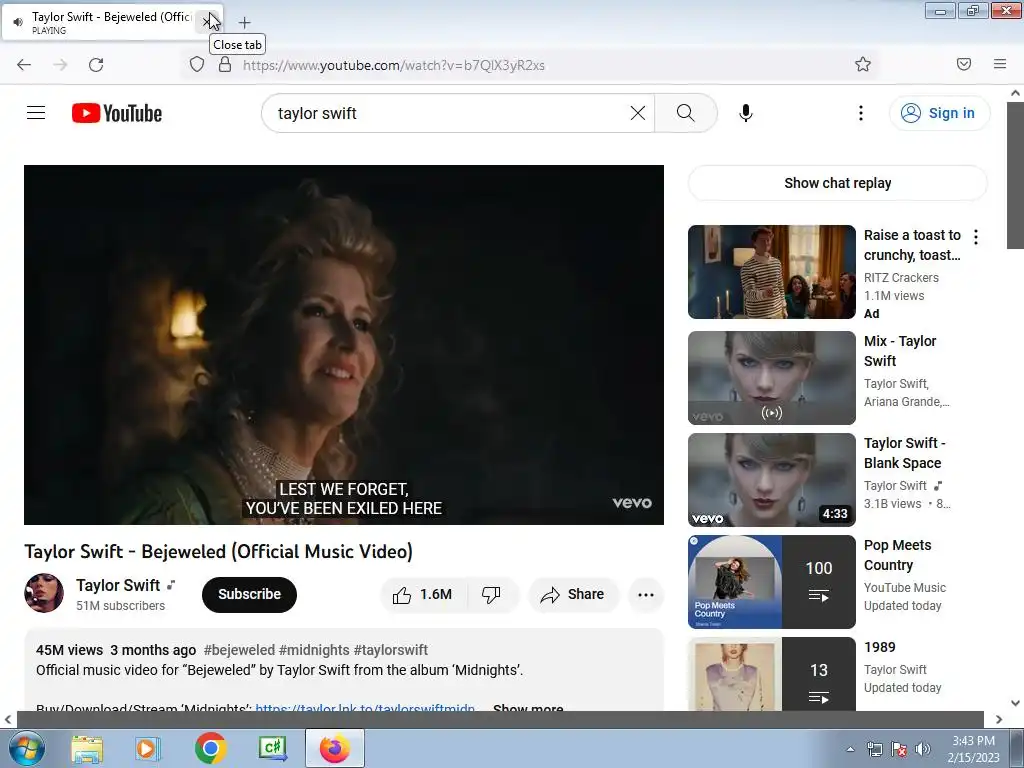Launch Chrome from taskbar
The image size is (1024, 768).
(x=210, y=748)
